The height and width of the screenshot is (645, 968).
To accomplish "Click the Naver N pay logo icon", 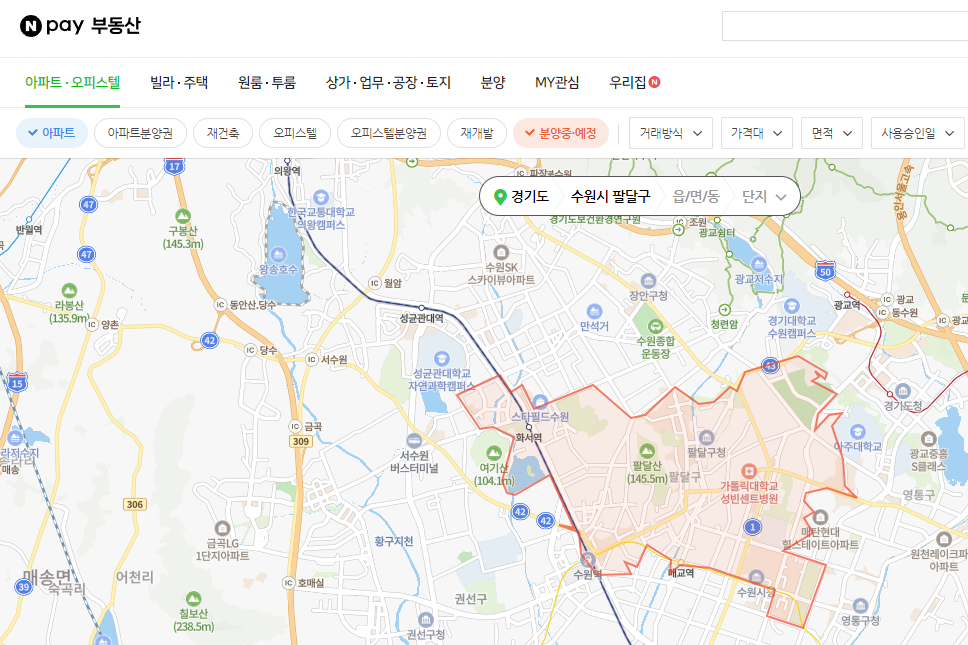I will pyautogui.click(x=30, y=26).
